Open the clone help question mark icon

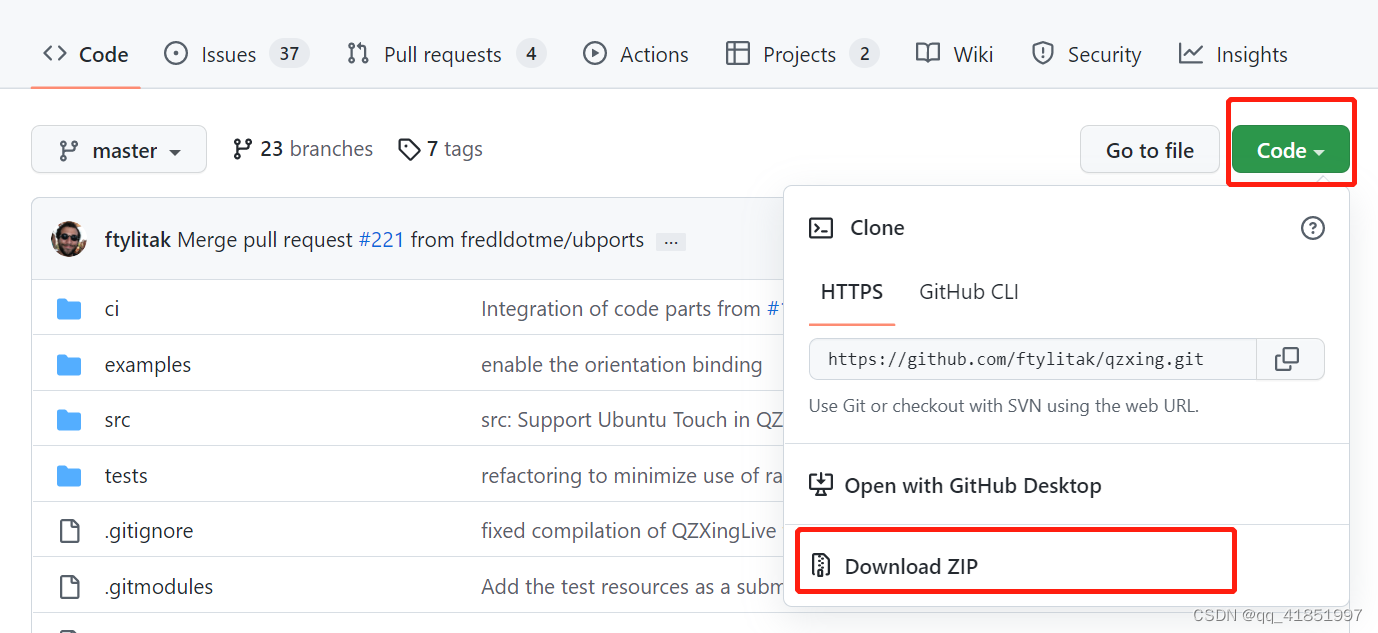[x=1313, y=227]
